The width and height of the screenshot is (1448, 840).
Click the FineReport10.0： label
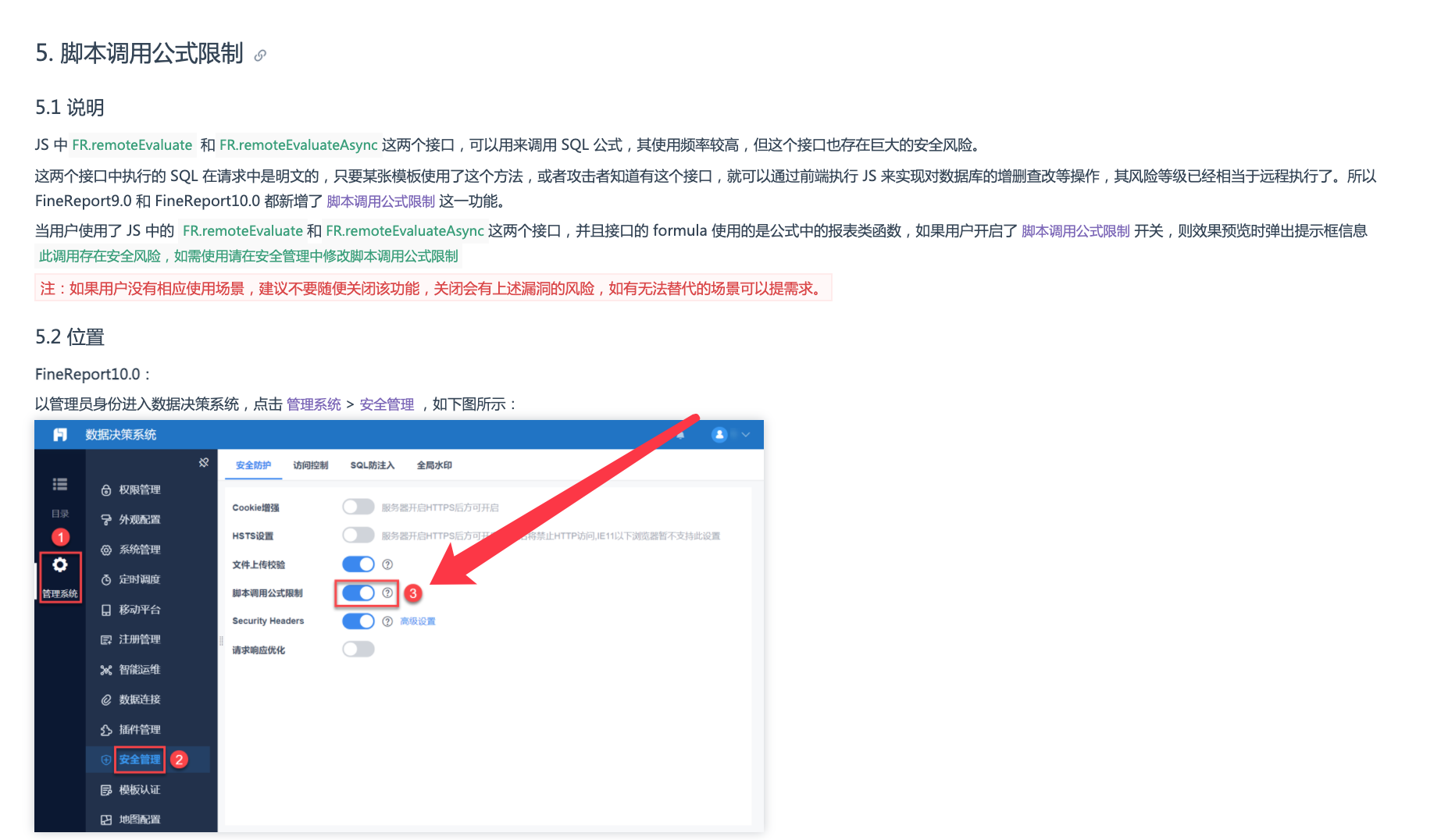94,375
